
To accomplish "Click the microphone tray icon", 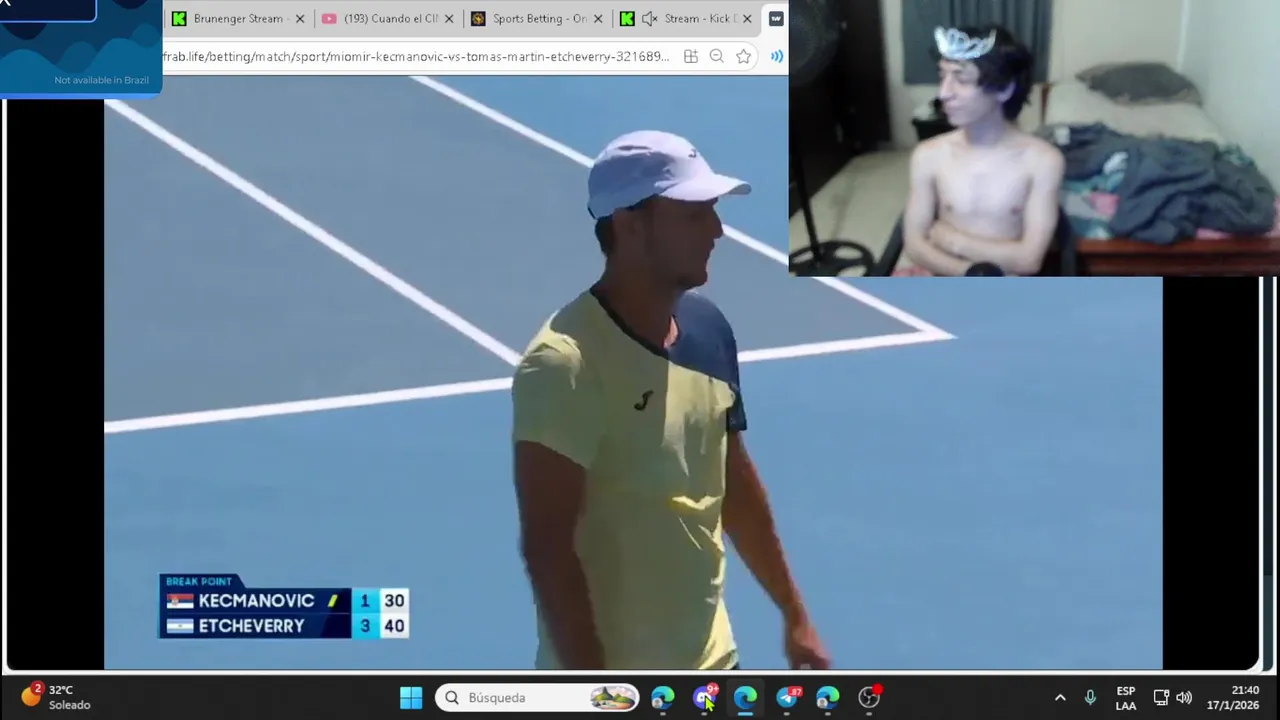I will (x=1090, y=698).
